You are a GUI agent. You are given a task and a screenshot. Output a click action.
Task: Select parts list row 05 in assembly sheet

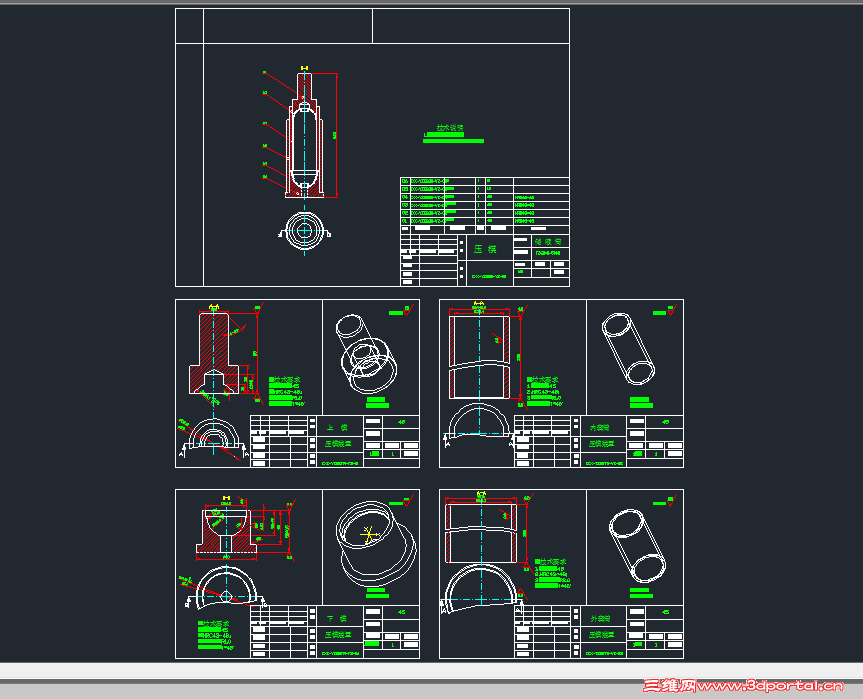point(484,189)
